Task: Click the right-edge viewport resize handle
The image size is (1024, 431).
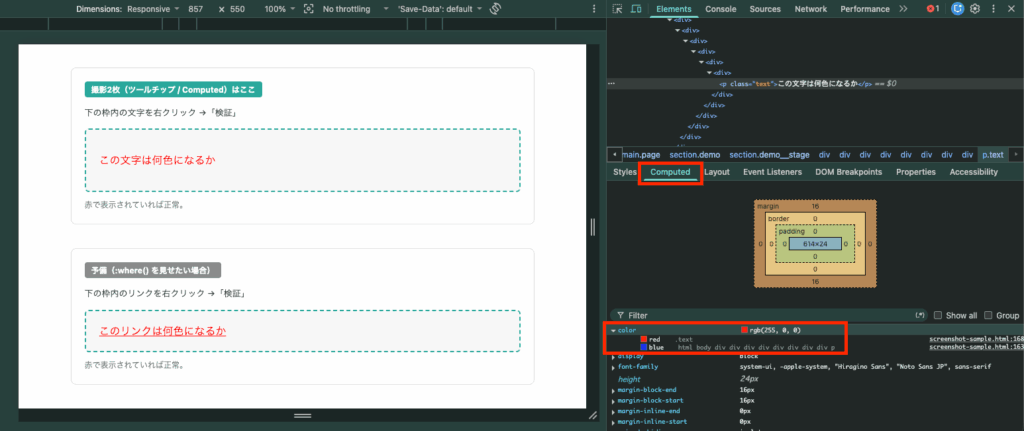Action: tap(593, 227)
